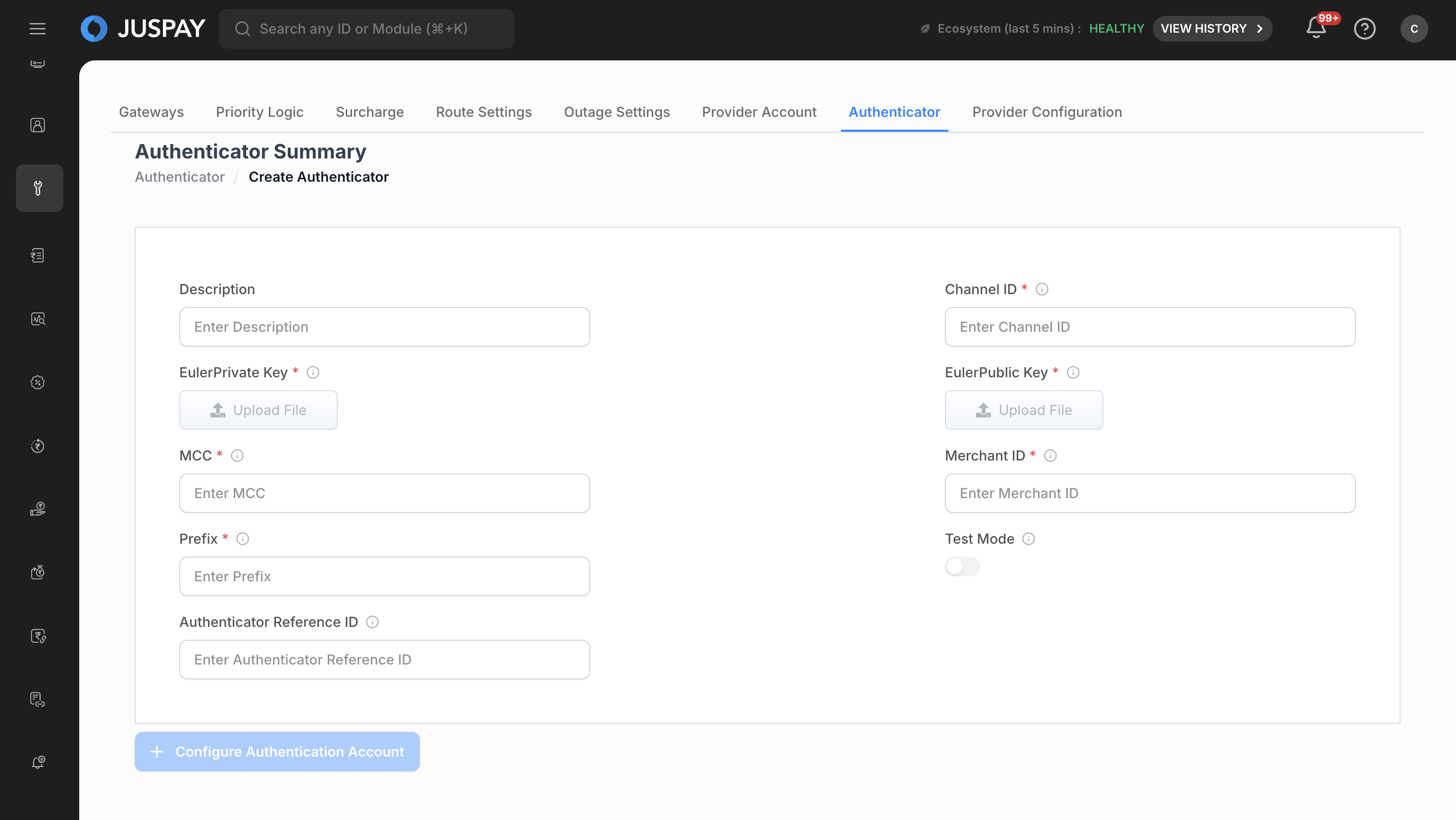Focus the Enter Channel ID field

pyautogui.click(x=1149, y=327)
